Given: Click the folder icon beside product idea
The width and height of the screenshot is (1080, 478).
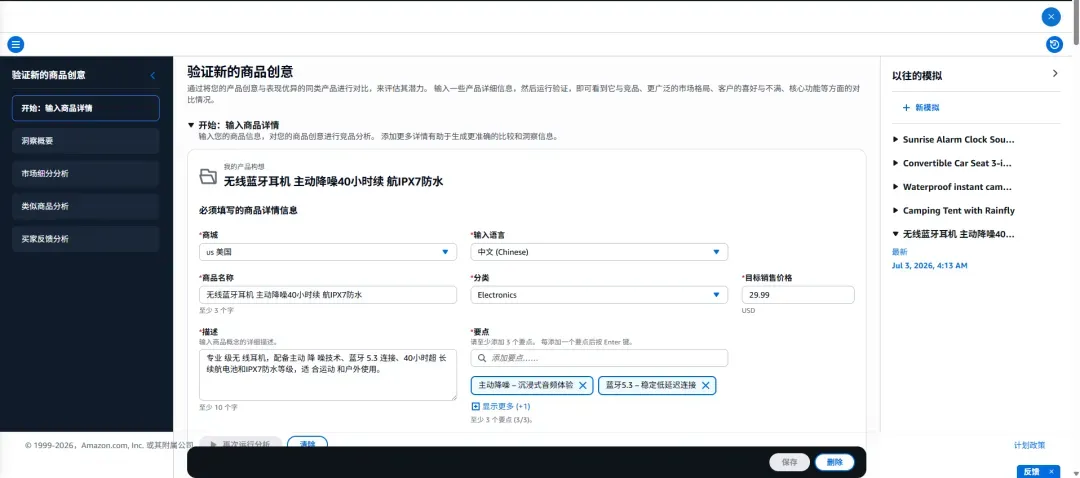Looking at the screenshot, I should (208, 176).
